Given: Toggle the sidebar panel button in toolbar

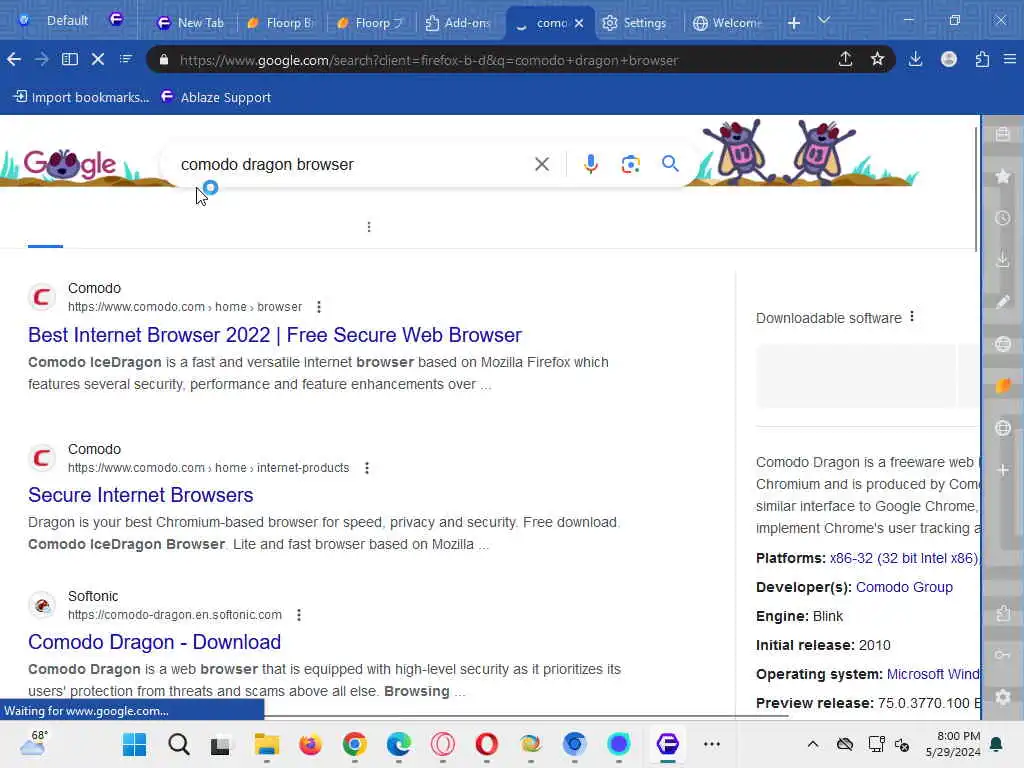Looking at the screenshot, I should [70, 60].
